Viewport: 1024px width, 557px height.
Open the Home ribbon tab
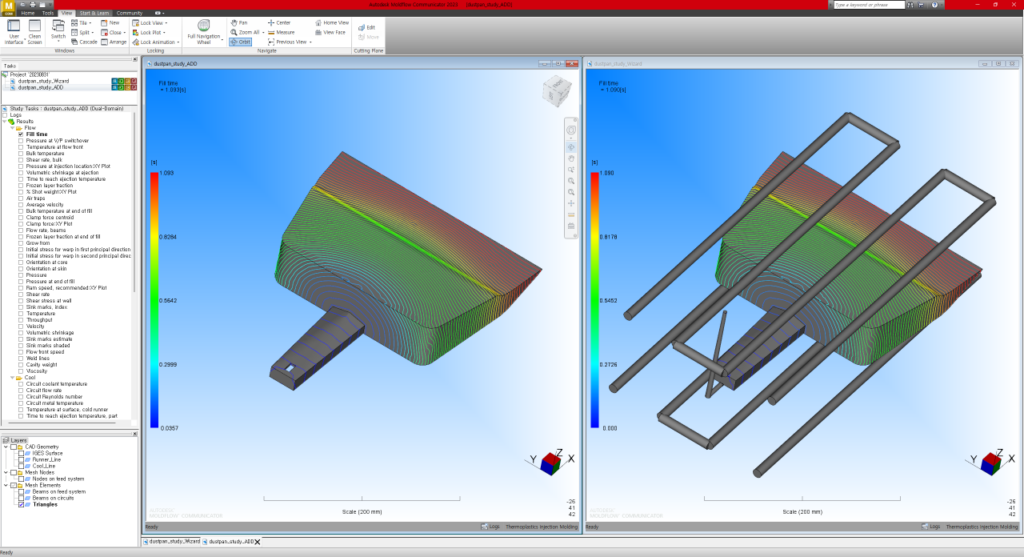pyautogui.click(x=27, y=13)
